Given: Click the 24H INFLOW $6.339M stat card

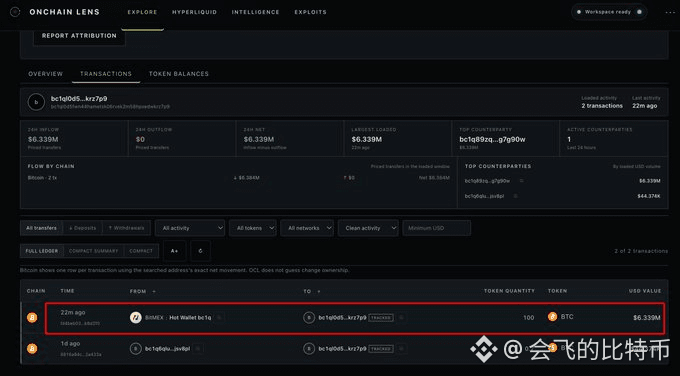Looking at the screenshot, I should [74, 138].
